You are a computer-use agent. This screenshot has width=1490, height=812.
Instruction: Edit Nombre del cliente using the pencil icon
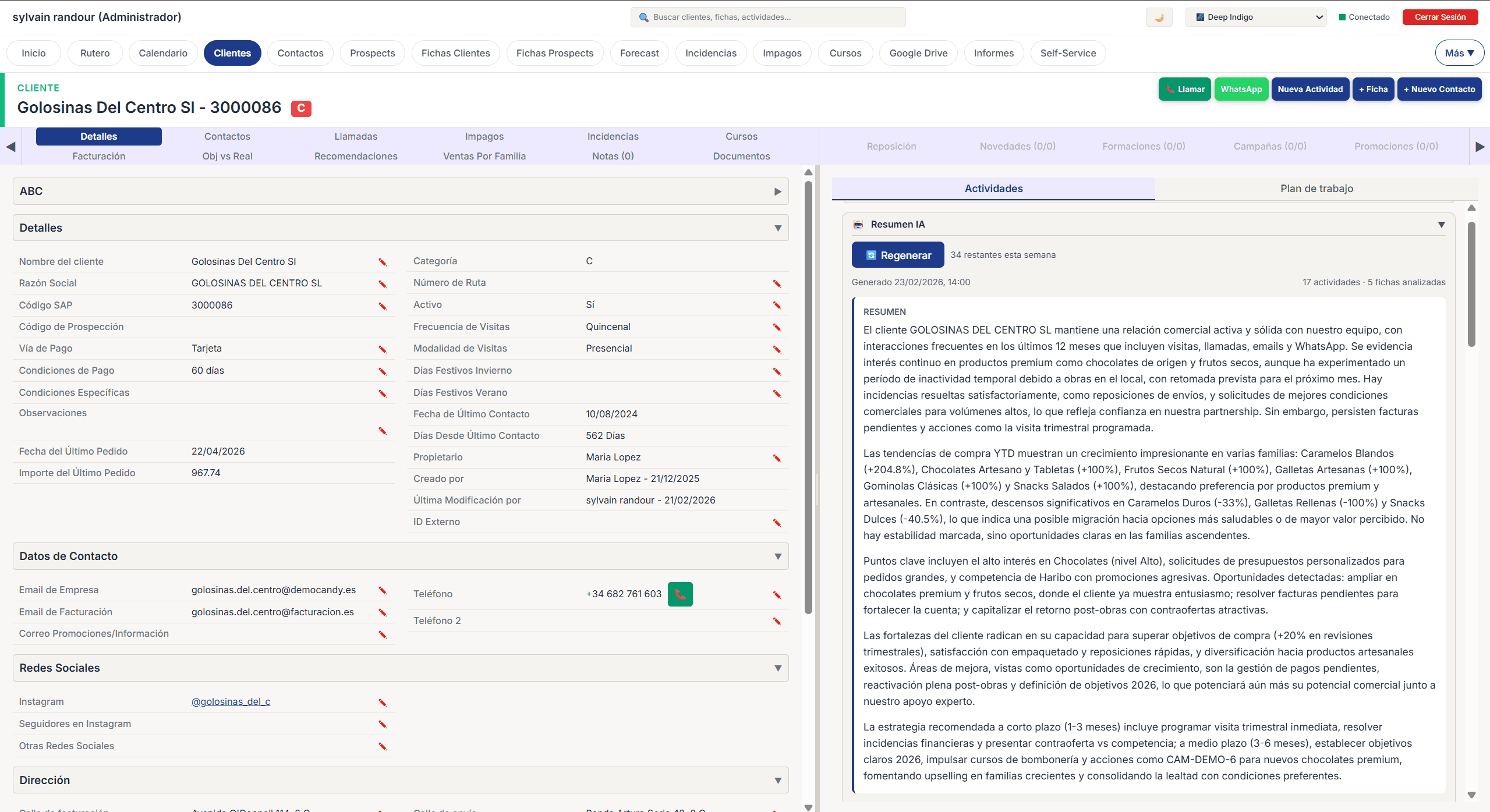tap(383, 262)
